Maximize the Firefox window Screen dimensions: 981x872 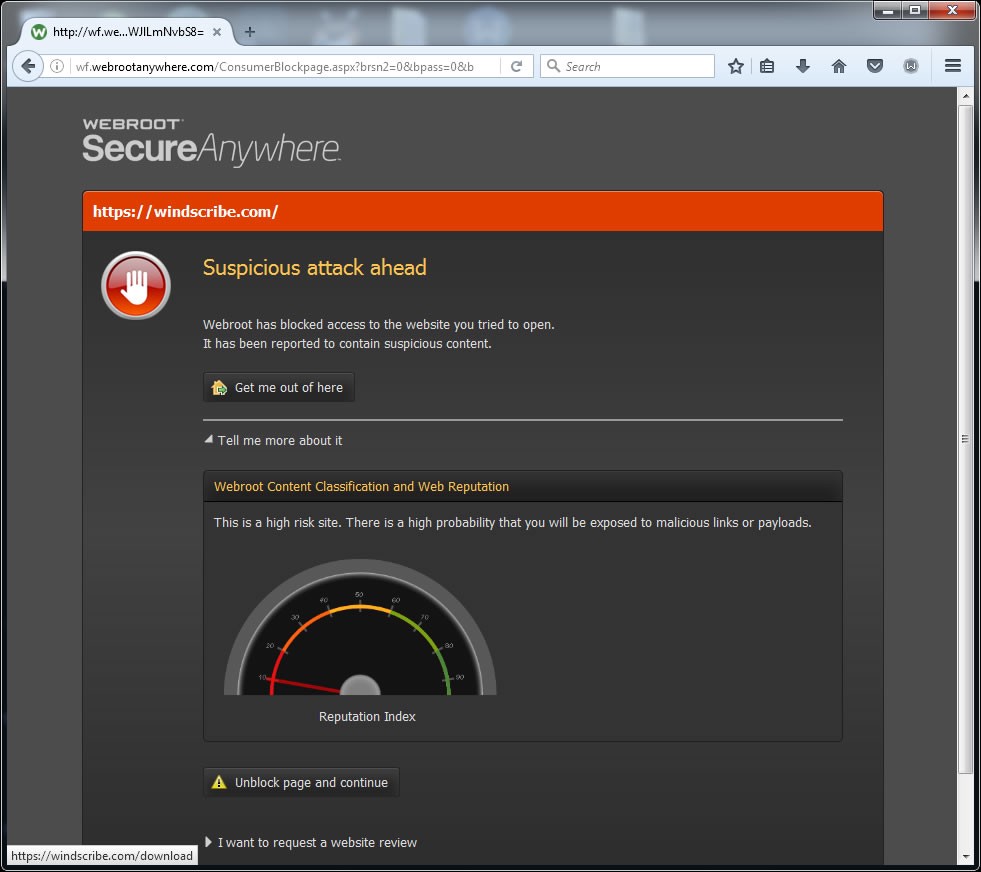pos(915,11)
